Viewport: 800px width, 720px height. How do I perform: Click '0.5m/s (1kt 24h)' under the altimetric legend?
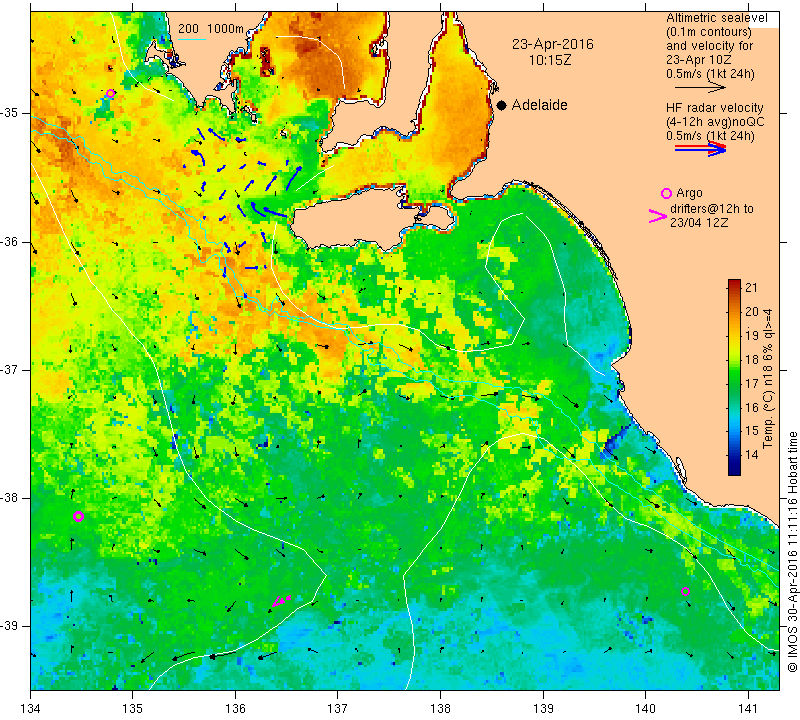tap(710, 74)
